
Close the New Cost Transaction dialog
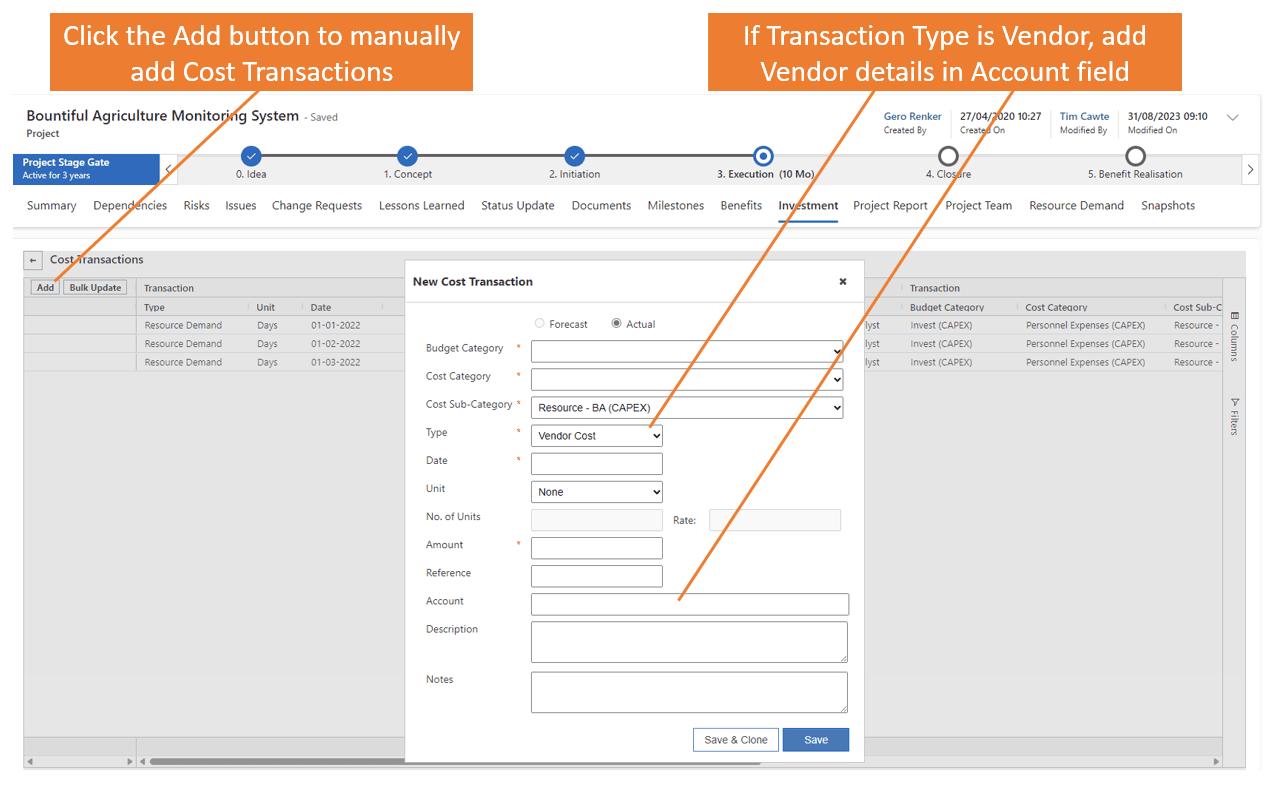842,282
